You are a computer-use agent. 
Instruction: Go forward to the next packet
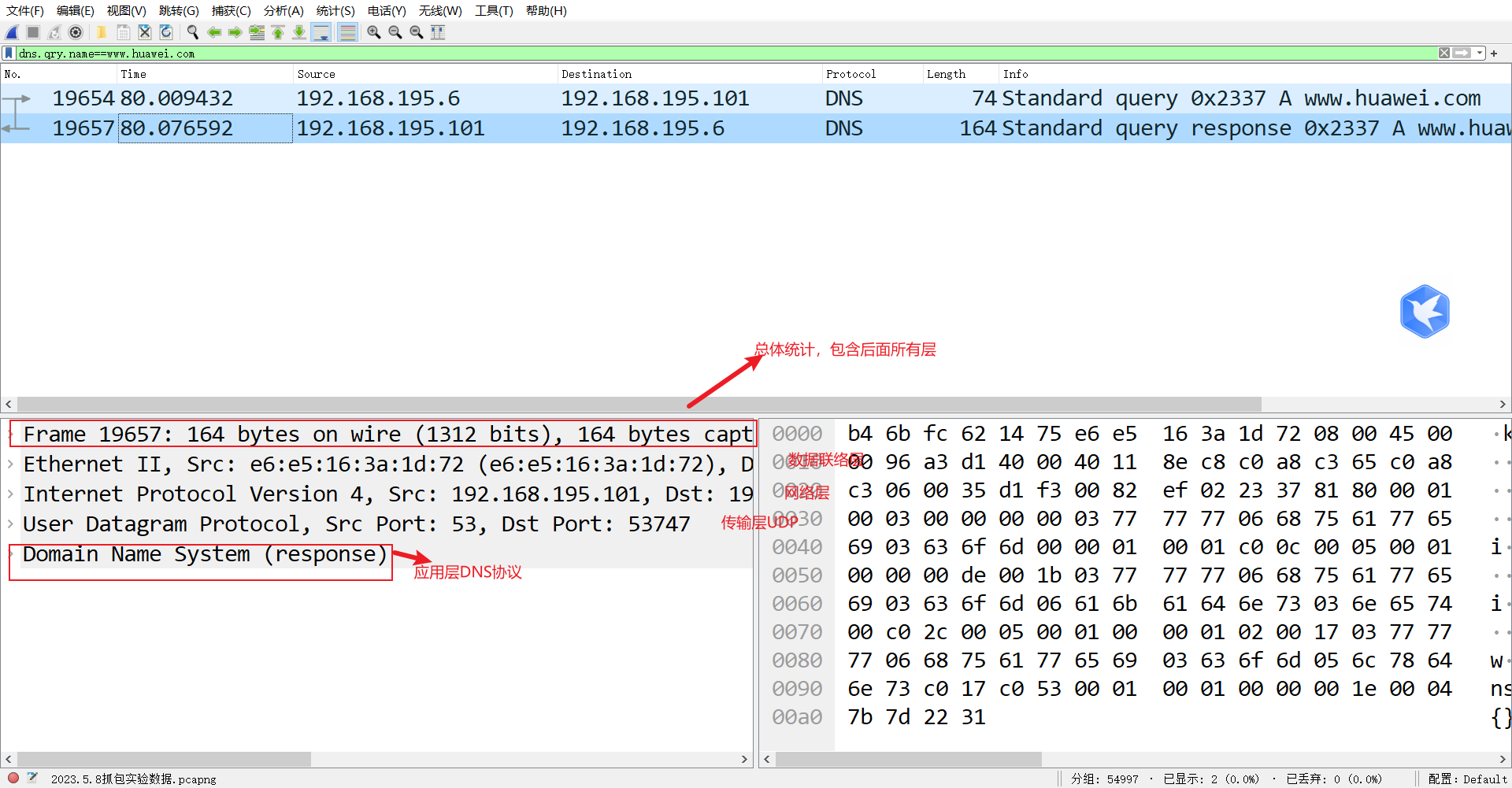click(235, 32)
